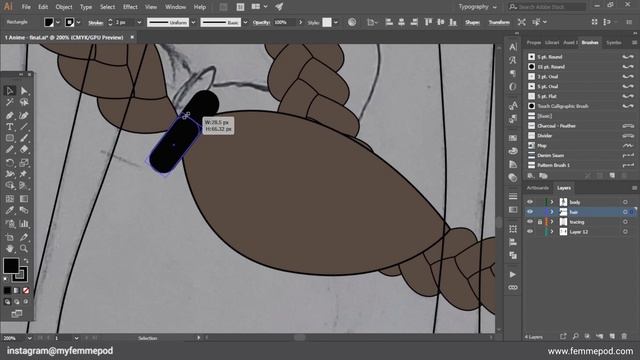The image size is (640, 360).
Task: Select the Width tool
Action: coord(10,174)
